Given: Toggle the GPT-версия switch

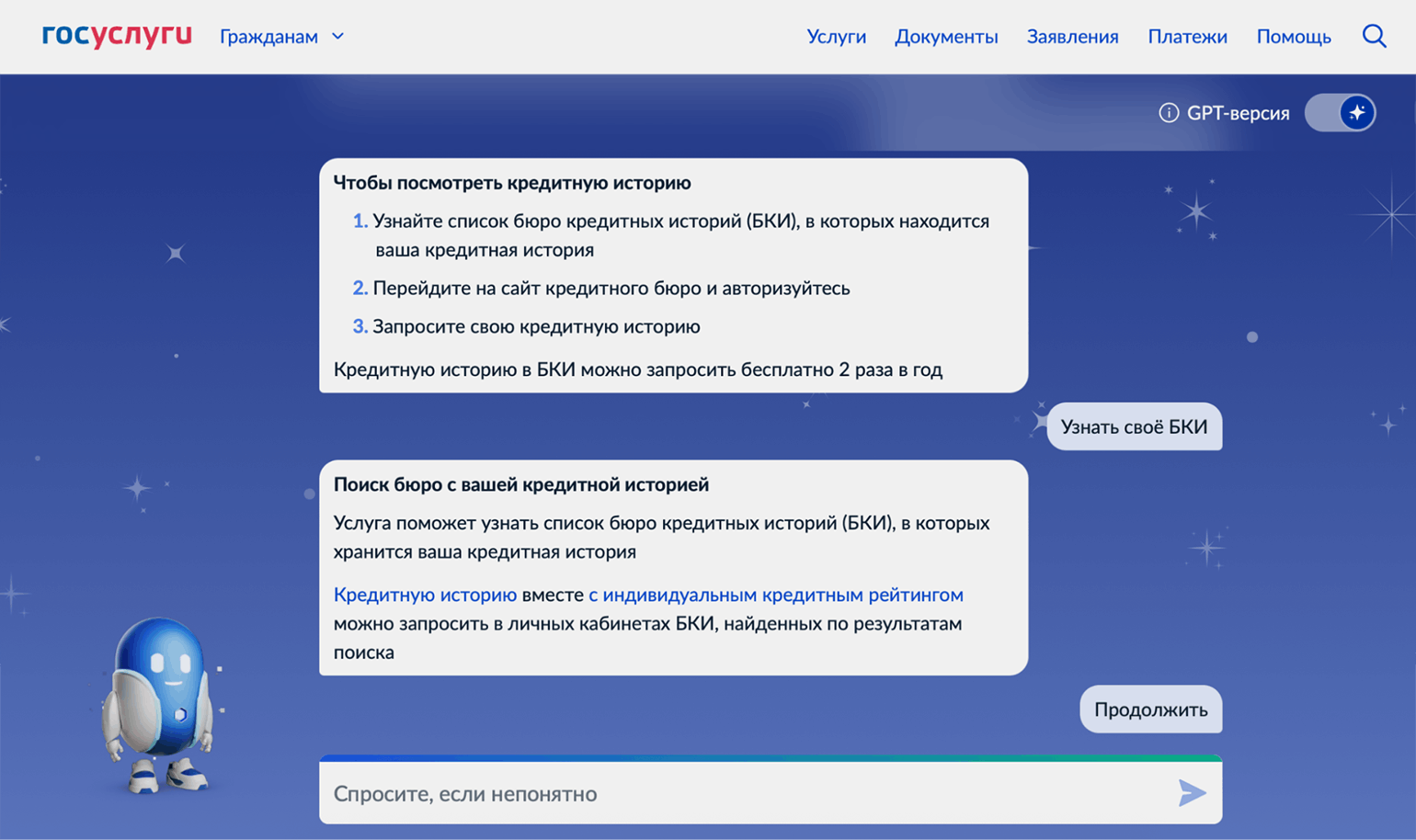Looking at the screenshot, I should 1340,113.
